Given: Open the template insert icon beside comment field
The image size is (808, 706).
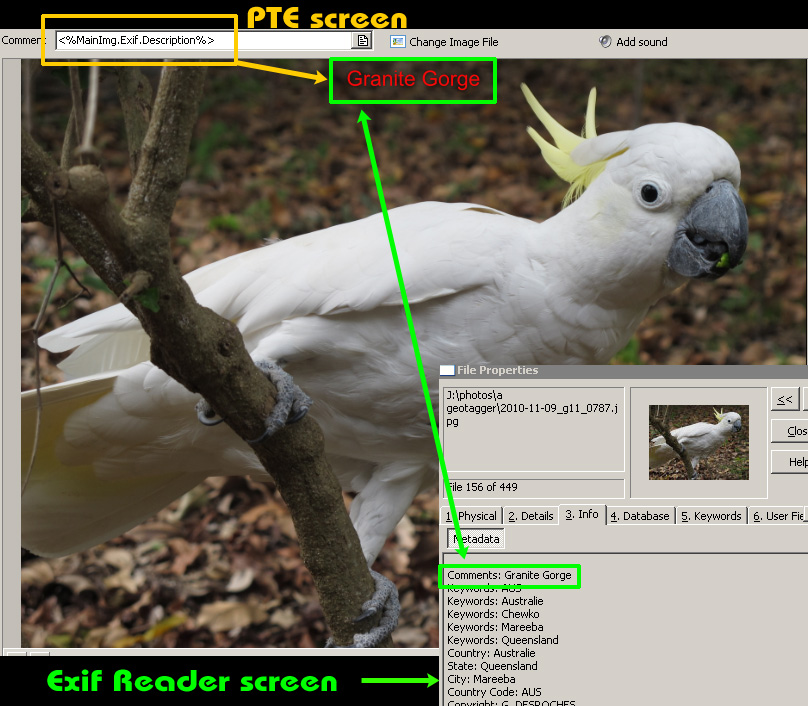Looking at the screenshot, I should tap(362, 41).
